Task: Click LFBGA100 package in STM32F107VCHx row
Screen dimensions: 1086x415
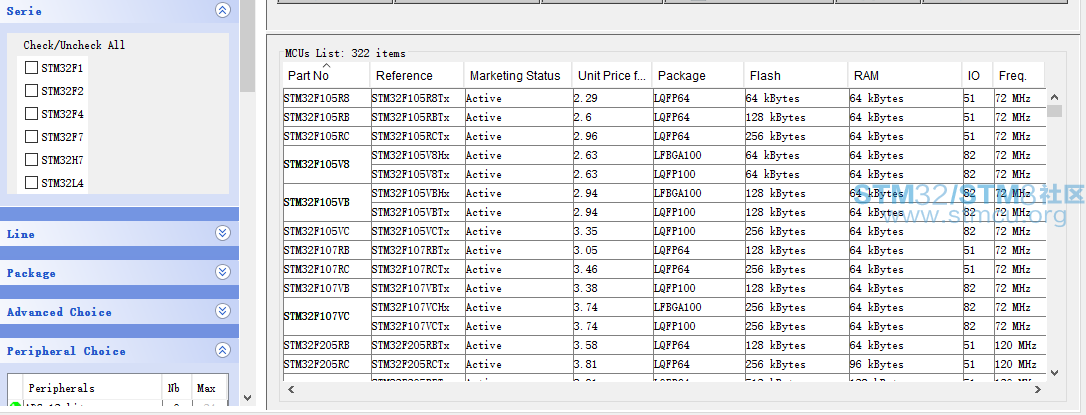Action: (698, 307)
